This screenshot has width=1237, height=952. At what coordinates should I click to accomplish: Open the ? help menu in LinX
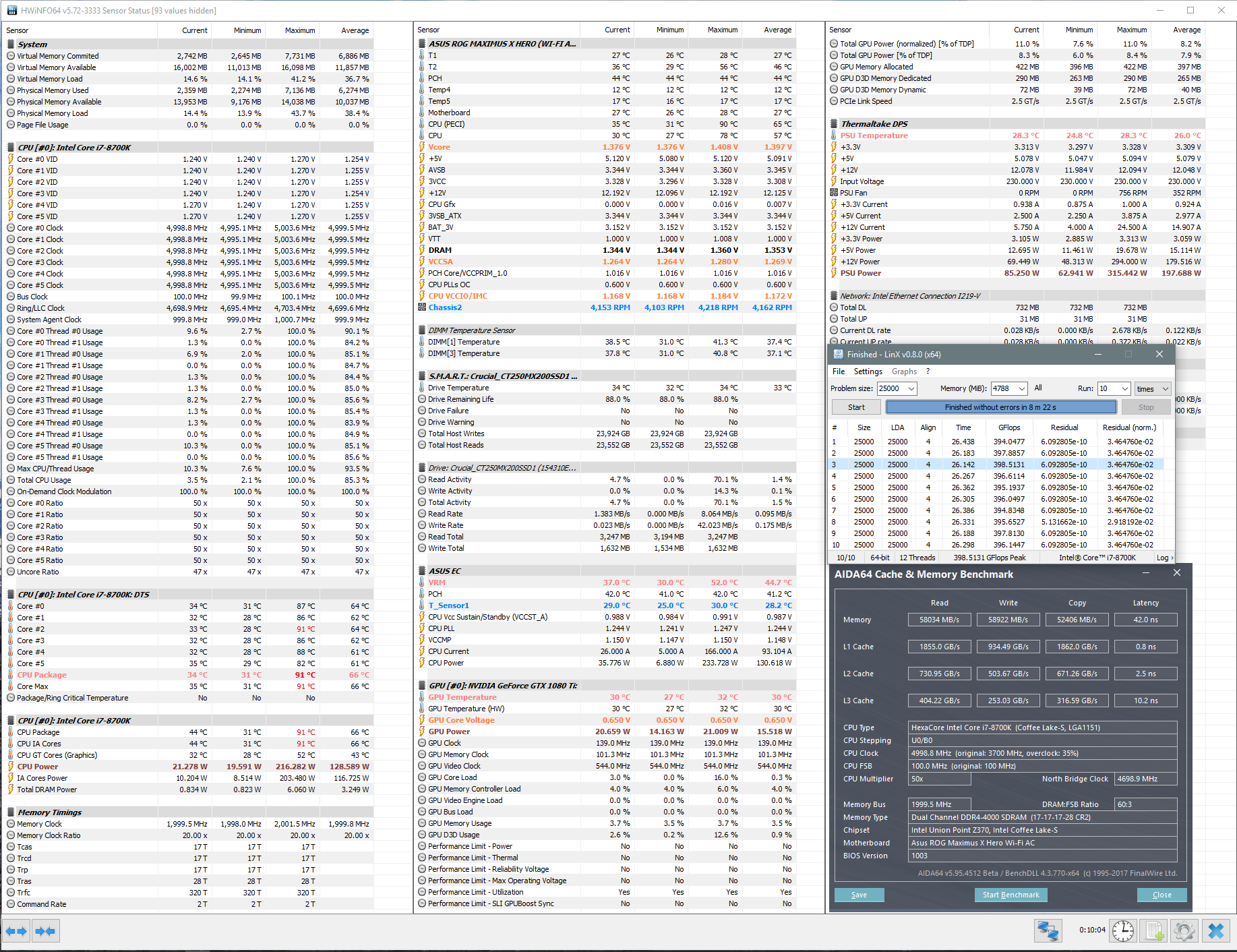928,371
